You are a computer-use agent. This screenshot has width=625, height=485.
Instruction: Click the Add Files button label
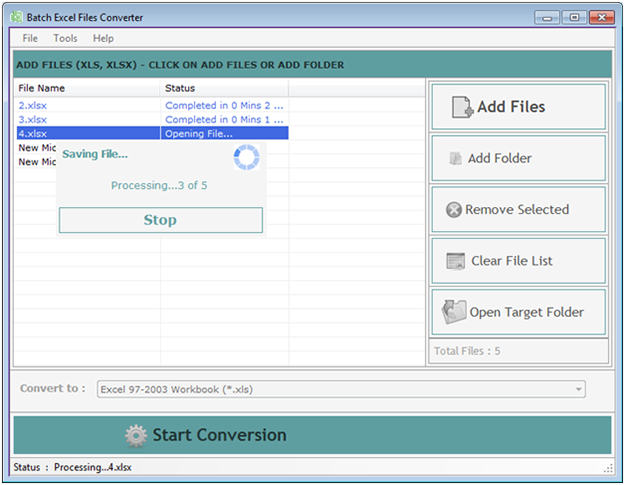pyautogui.click(x=511, y=107)
